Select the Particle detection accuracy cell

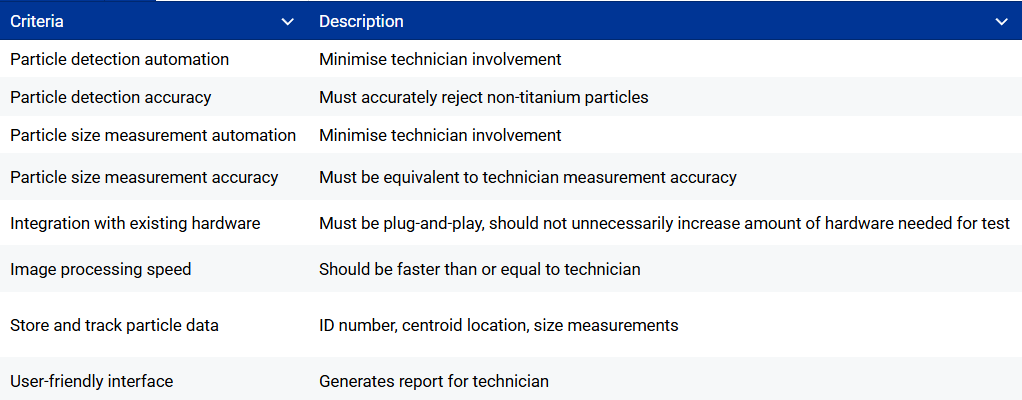111,97
